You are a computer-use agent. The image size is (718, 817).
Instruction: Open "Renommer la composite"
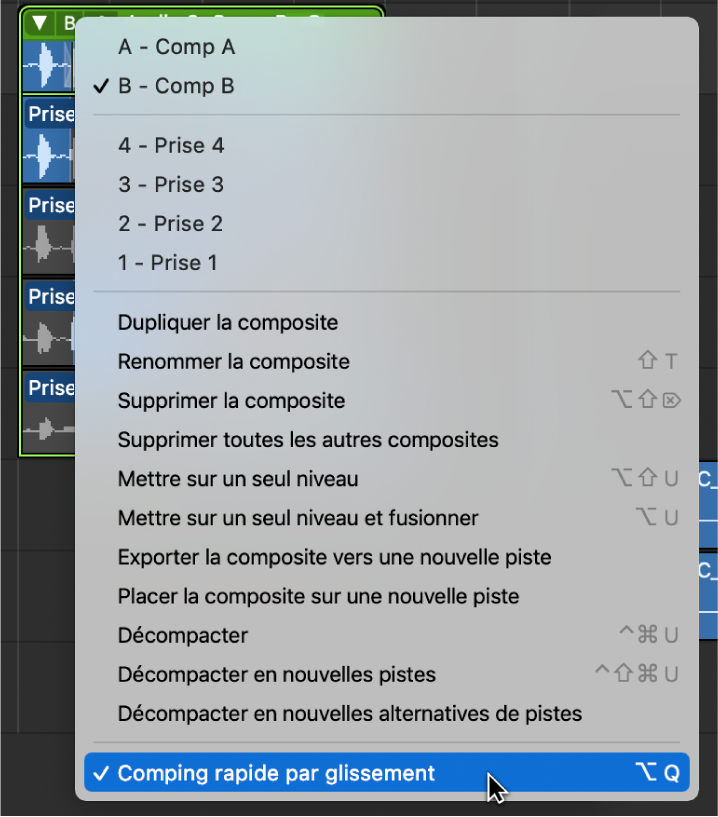[229, 361]
